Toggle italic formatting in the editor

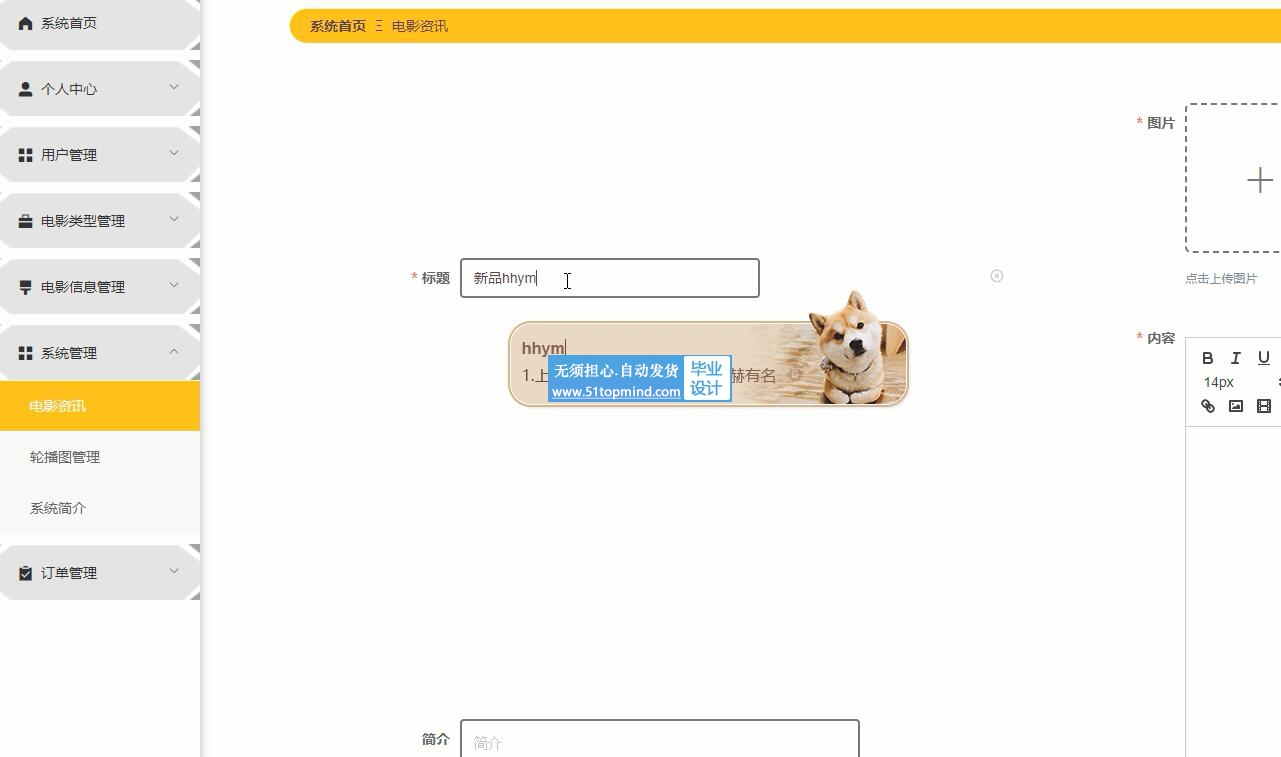tap(1236, 358)
